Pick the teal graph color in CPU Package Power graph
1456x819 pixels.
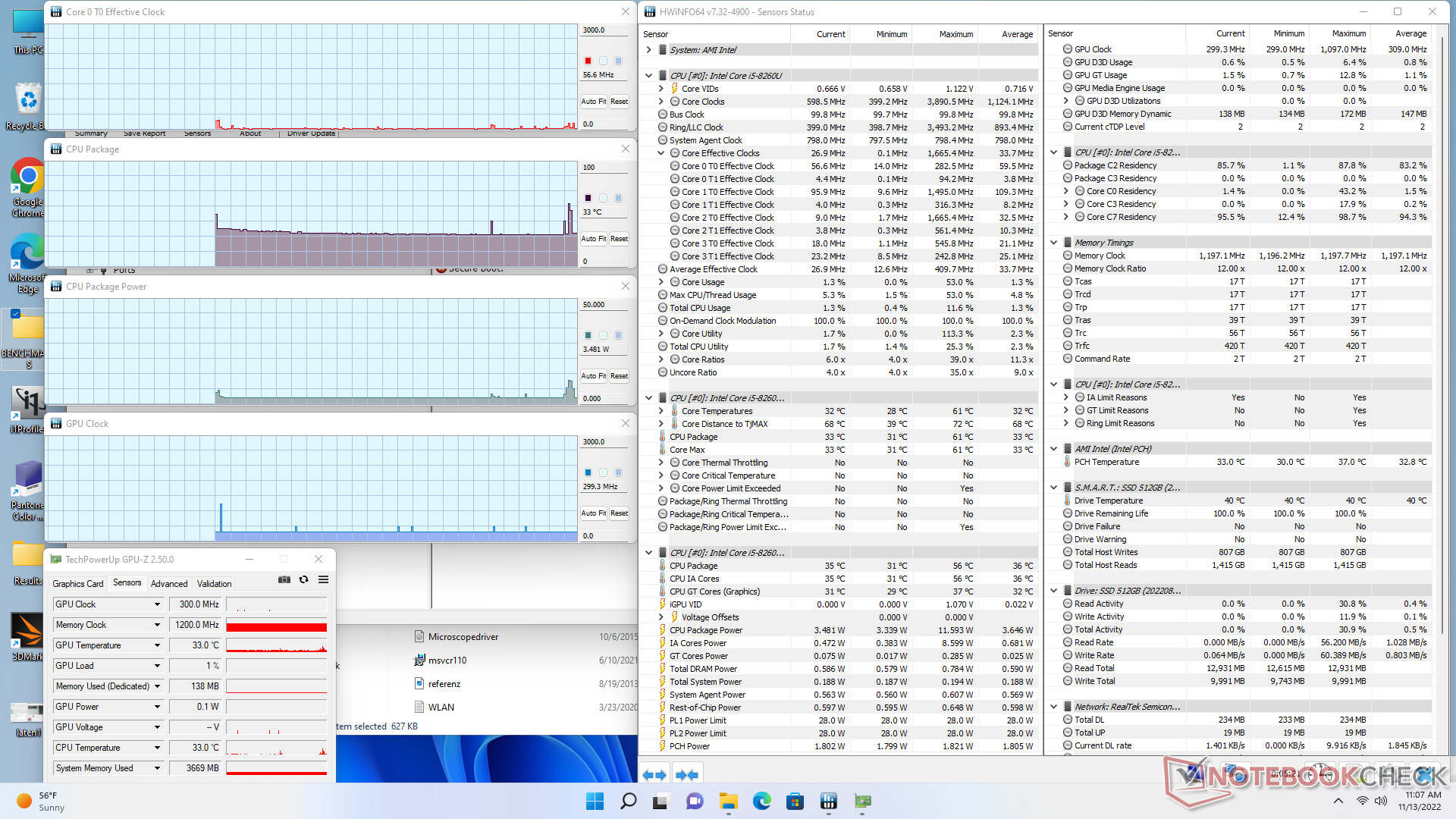(588, 335)
